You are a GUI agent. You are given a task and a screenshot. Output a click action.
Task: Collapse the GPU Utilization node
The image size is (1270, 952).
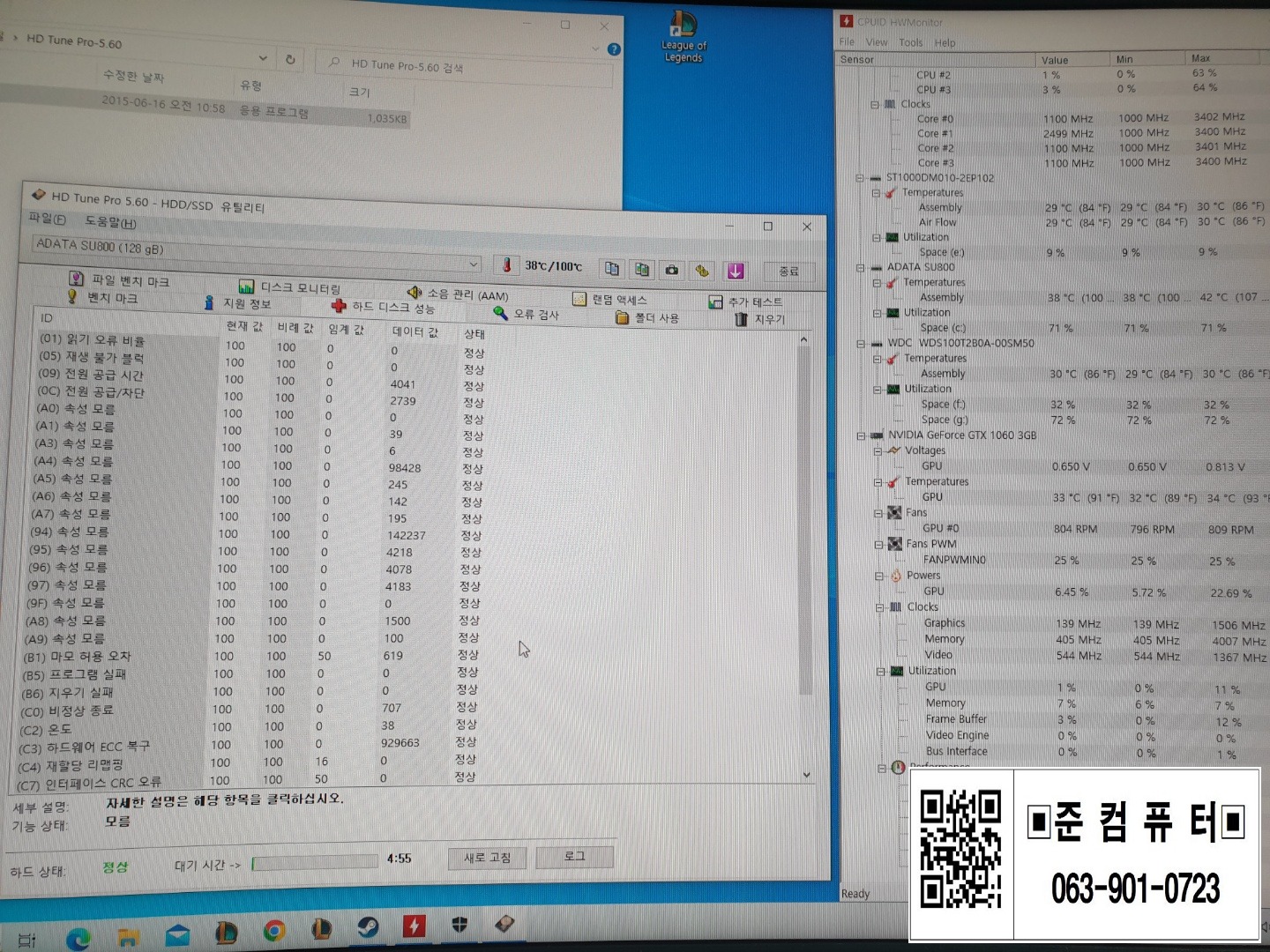point(880,671)
